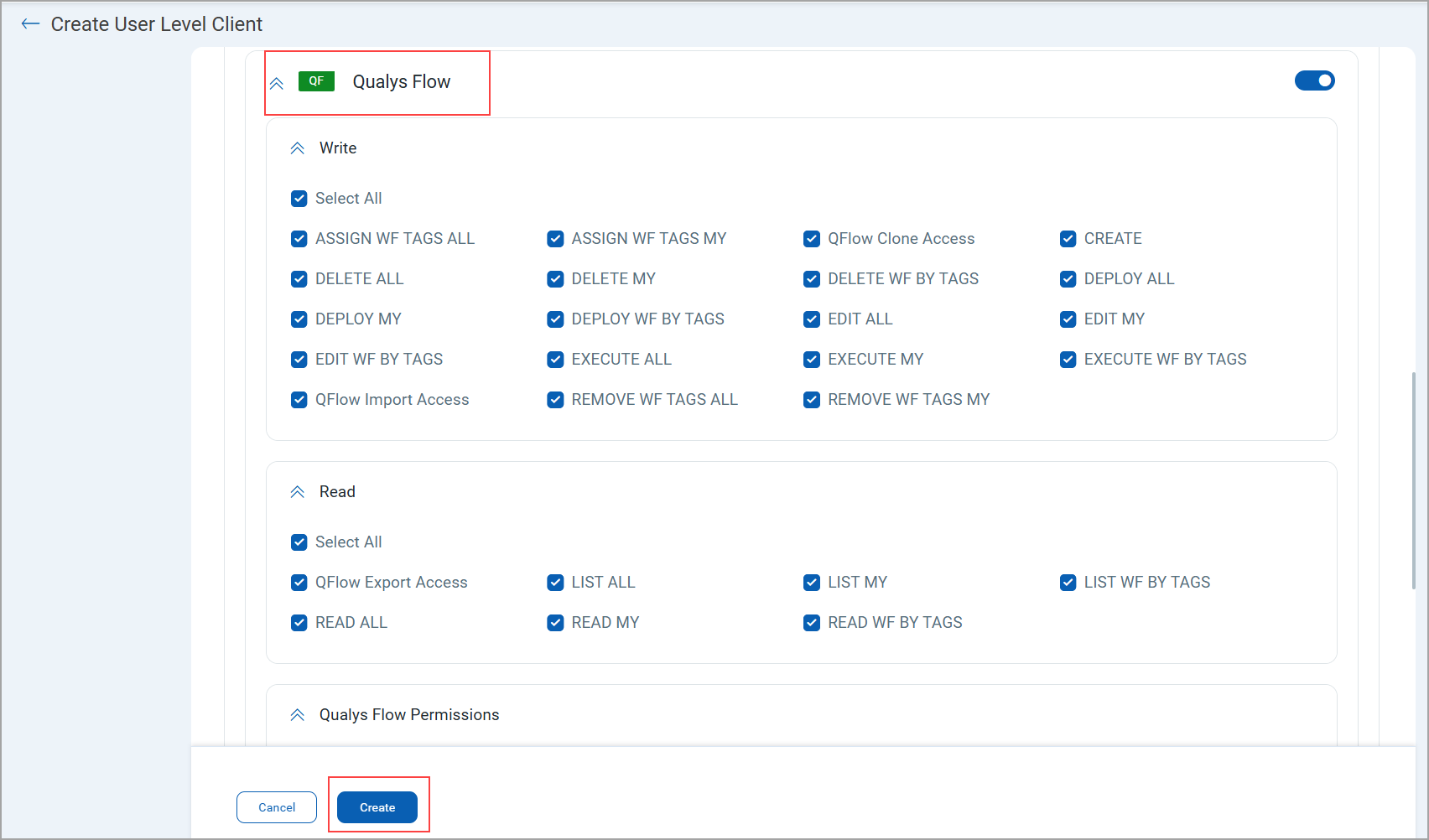Uncheck LIST MY permission
Screen dimensions: 1429x840
coord(812,583)
